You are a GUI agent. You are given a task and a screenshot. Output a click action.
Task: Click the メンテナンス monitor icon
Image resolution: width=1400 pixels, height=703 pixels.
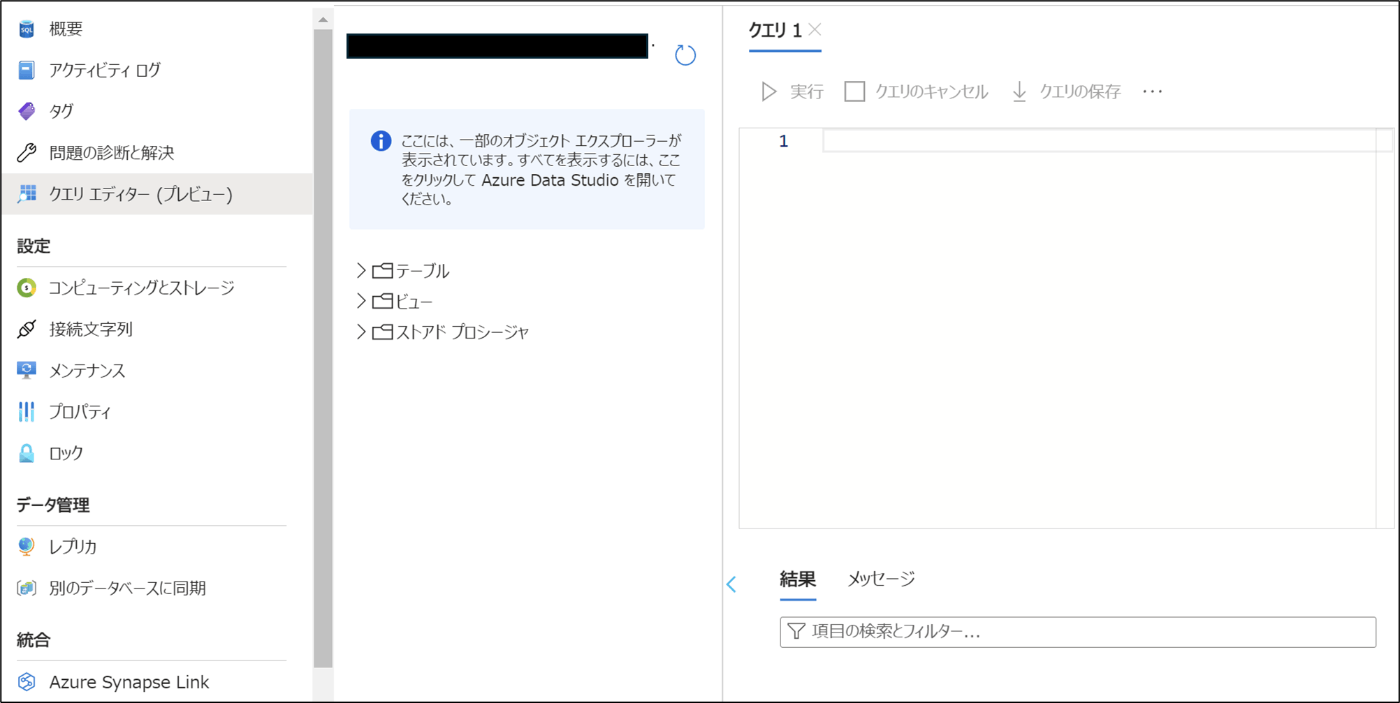[x=27, y=370]
